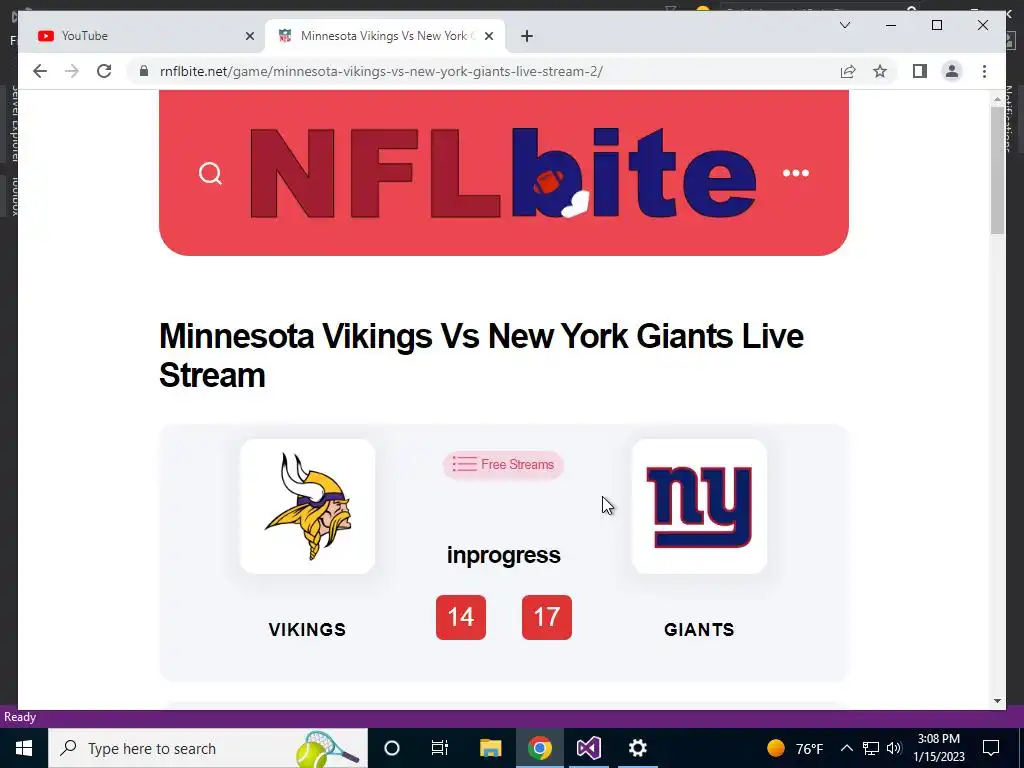The width and height of the screenshot is (1024, 768).
Task: Click the inprogress game status text
Action: (x=504, y=555)
